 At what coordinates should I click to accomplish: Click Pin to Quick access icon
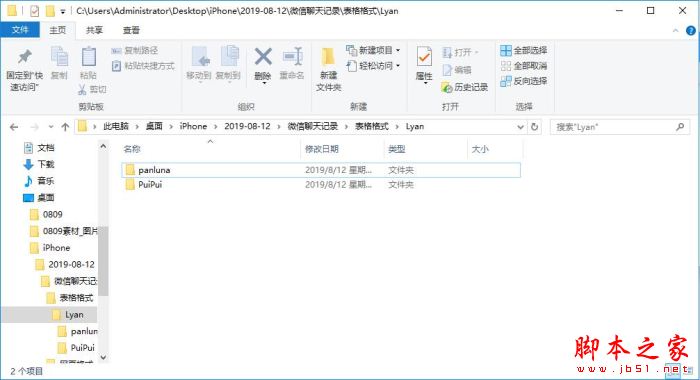pyautogui.click(x=25, y=57)
